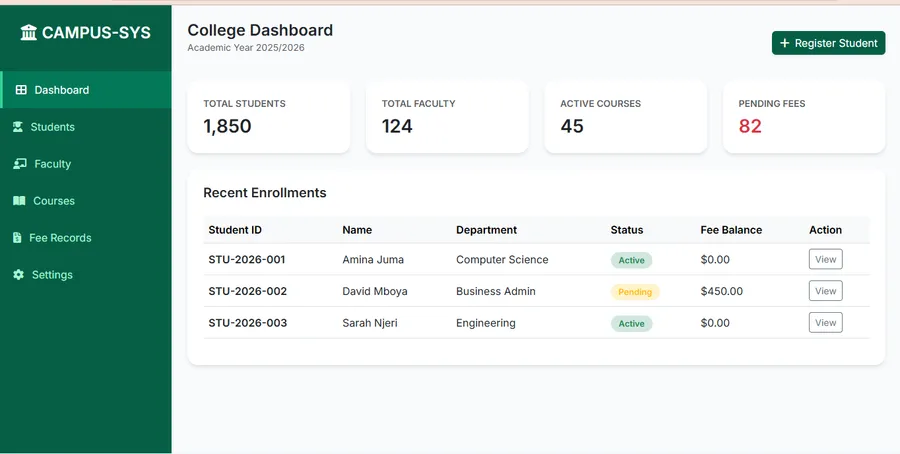
Task: Go to the Students page
Action: pos(86,127)
